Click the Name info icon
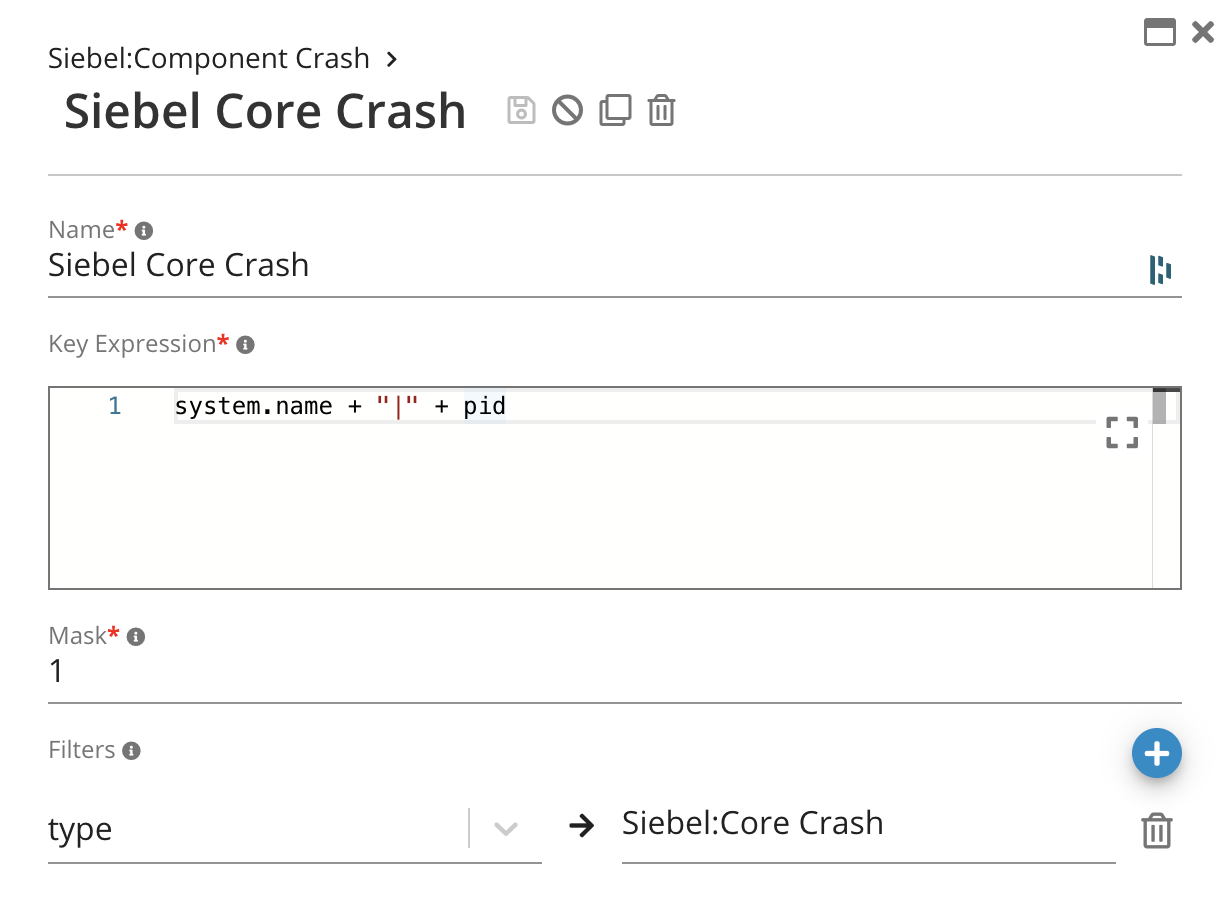 pyautogui.click(x=144, y=231)
